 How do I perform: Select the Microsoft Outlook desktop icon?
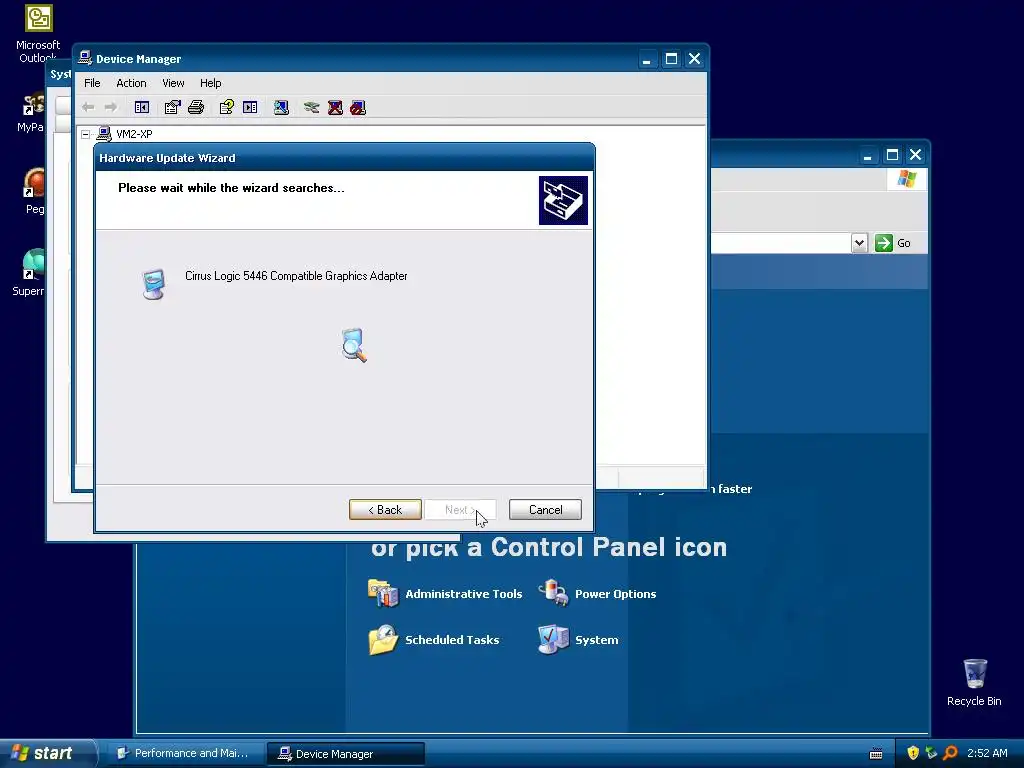[38, 33]
